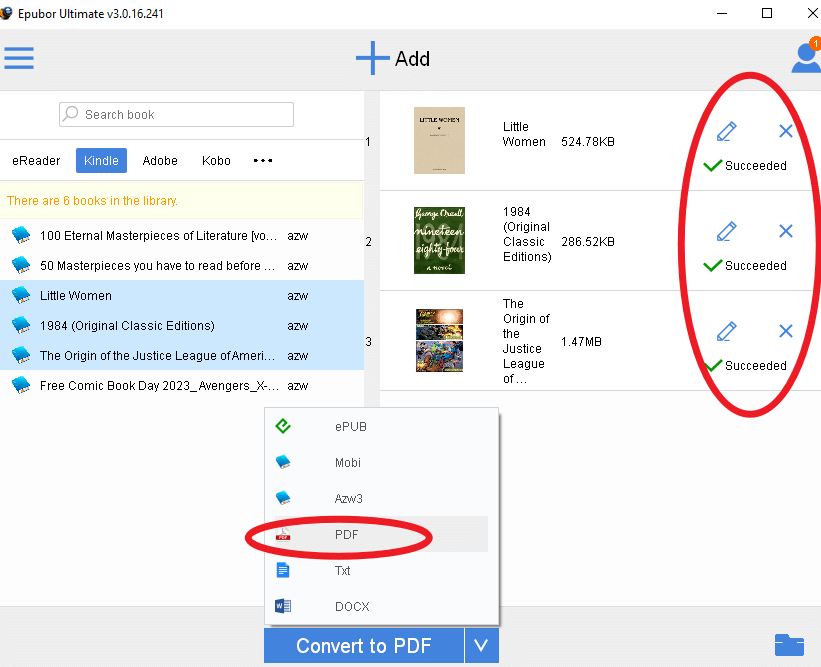
Task: Click the Succeeded status for Justice League
Action: 745,365
